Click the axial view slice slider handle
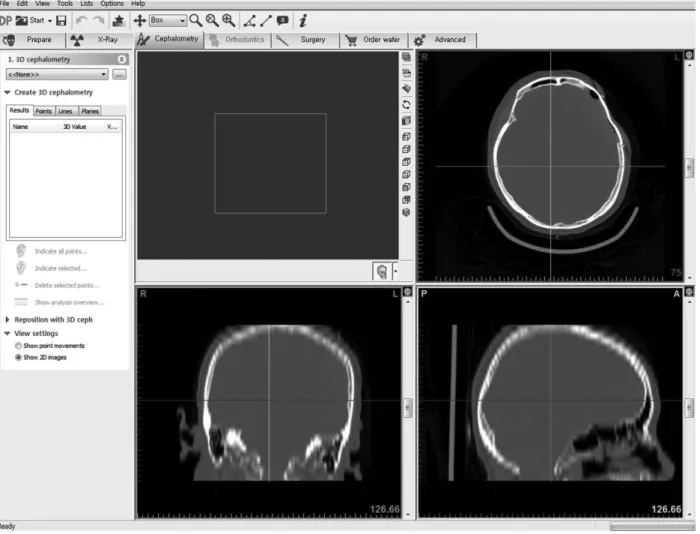Image resolution: width=700 pixels, height=534 pixels. point(689,168)
